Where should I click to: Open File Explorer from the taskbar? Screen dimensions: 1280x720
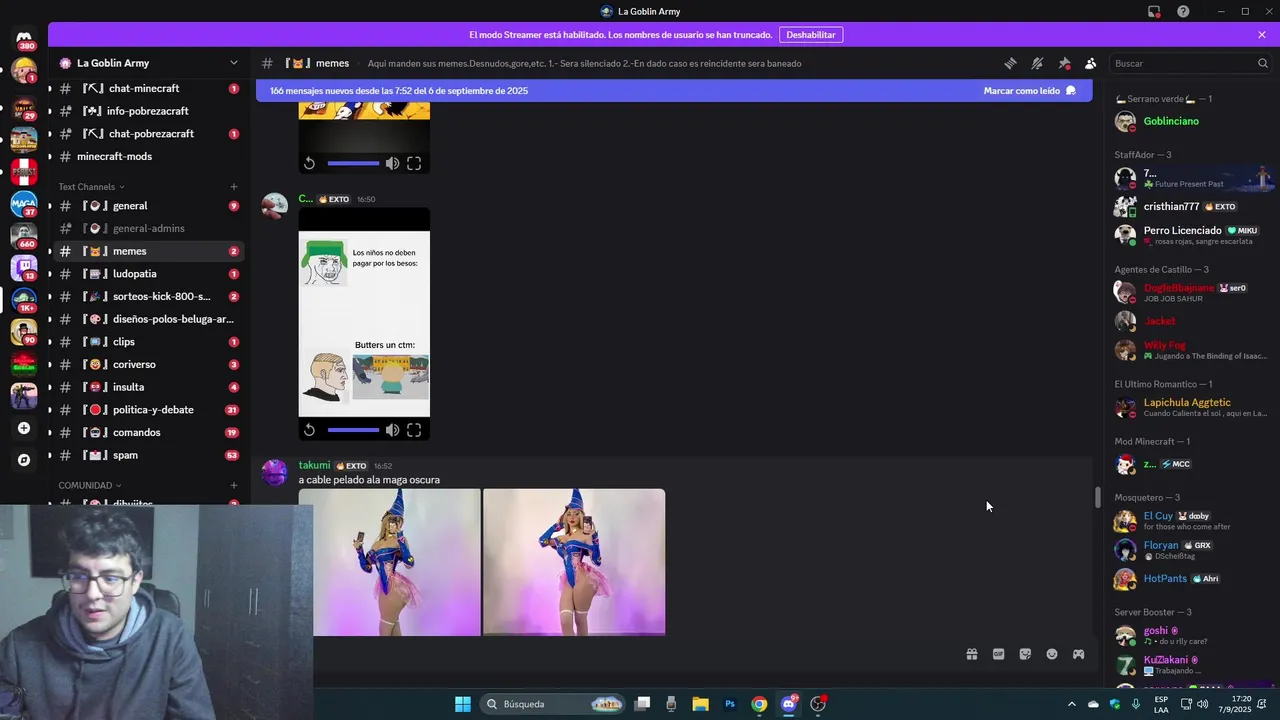(700, 704)
